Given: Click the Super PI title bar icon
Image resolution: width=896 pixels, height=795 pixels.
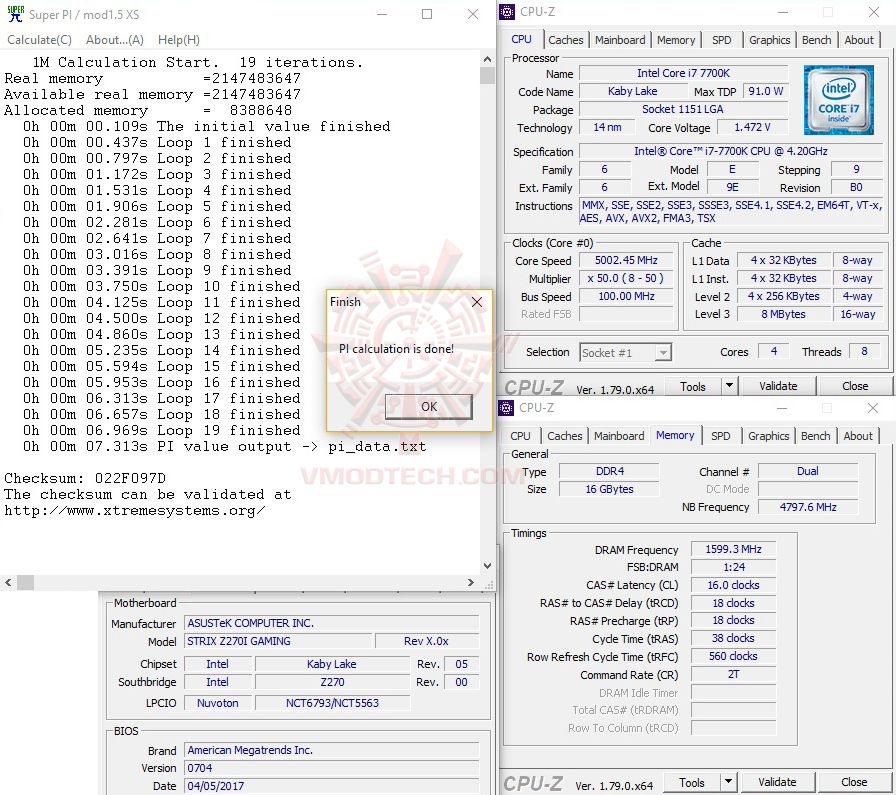Looking at the screenshot, I should (x=15, y=14).
